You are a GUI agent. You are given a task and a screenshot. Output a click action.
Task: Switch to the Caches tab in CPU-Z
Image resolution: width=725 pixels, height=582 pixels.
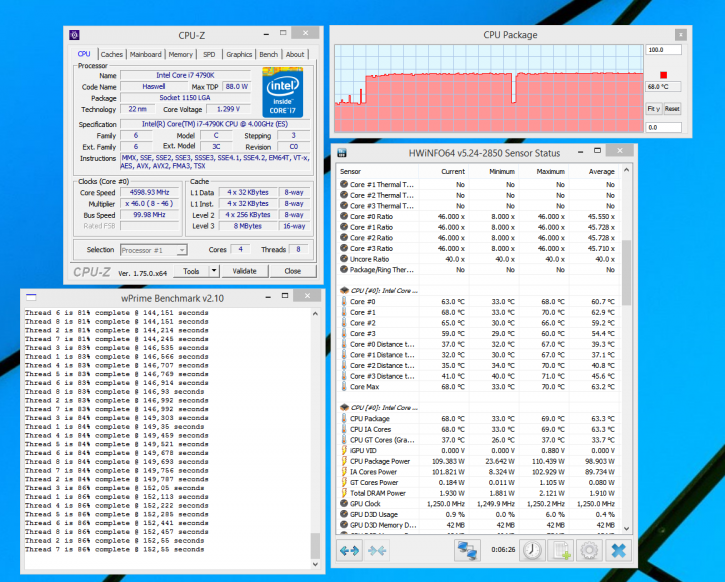pos(111,55)
